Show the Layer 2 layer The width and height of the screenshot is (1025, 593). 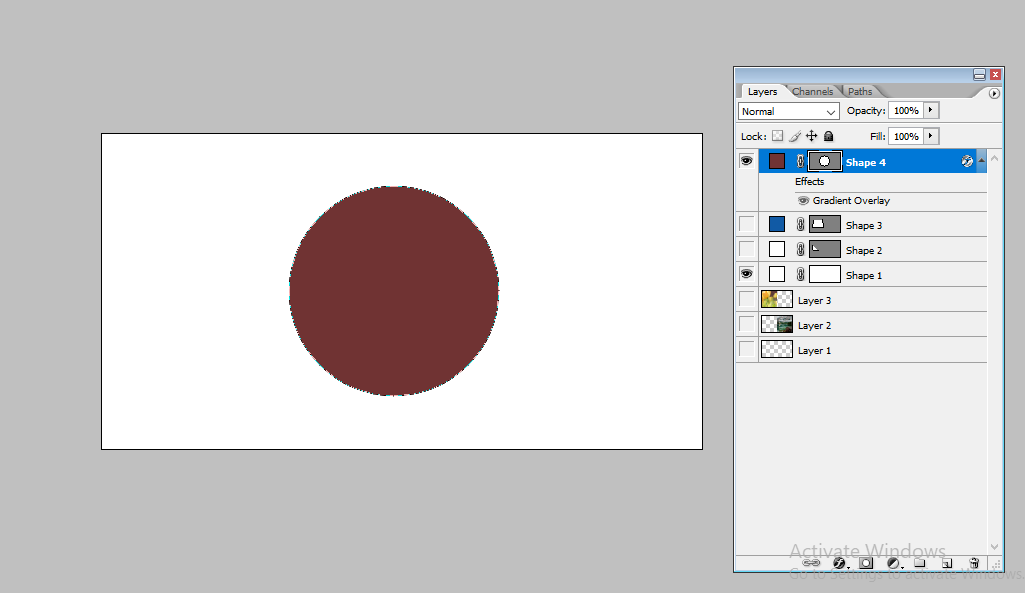pyautogui.click(x=747, y=324)
